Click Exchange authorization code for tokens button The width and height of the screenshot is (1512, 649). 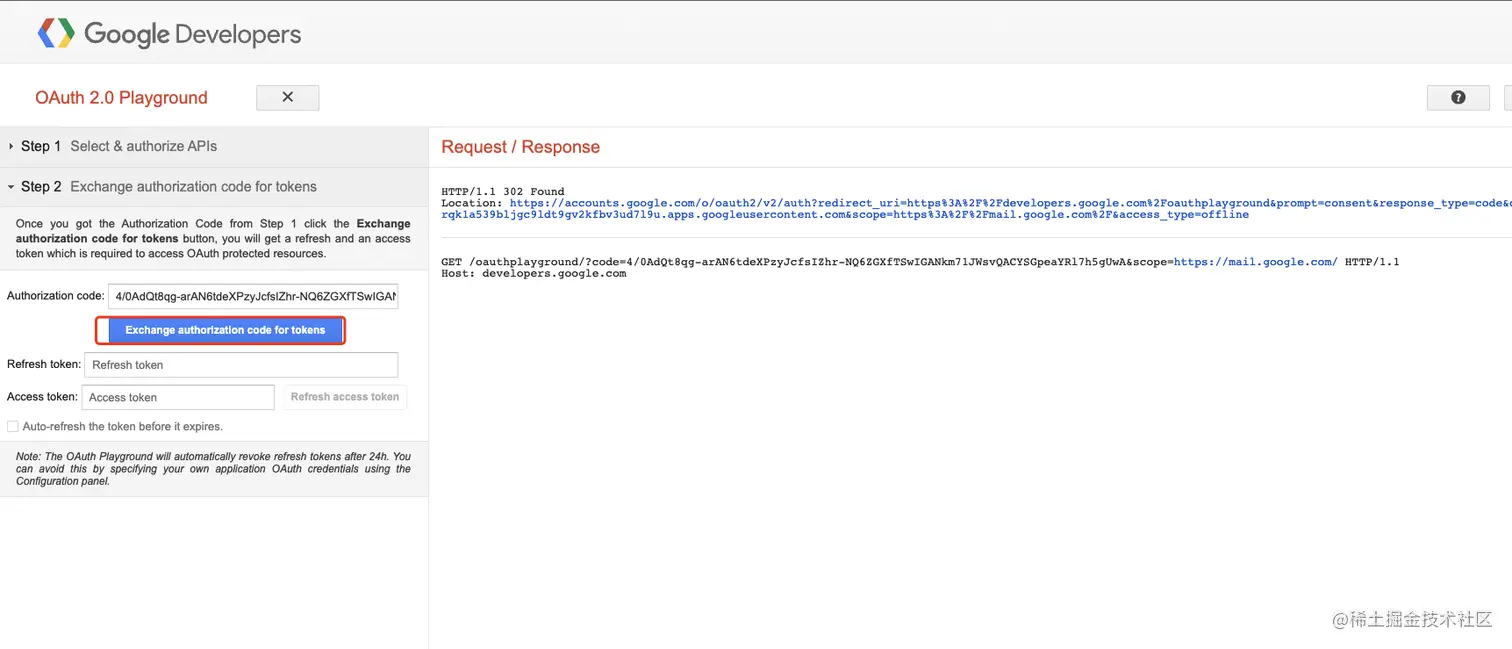coord(225,330)
